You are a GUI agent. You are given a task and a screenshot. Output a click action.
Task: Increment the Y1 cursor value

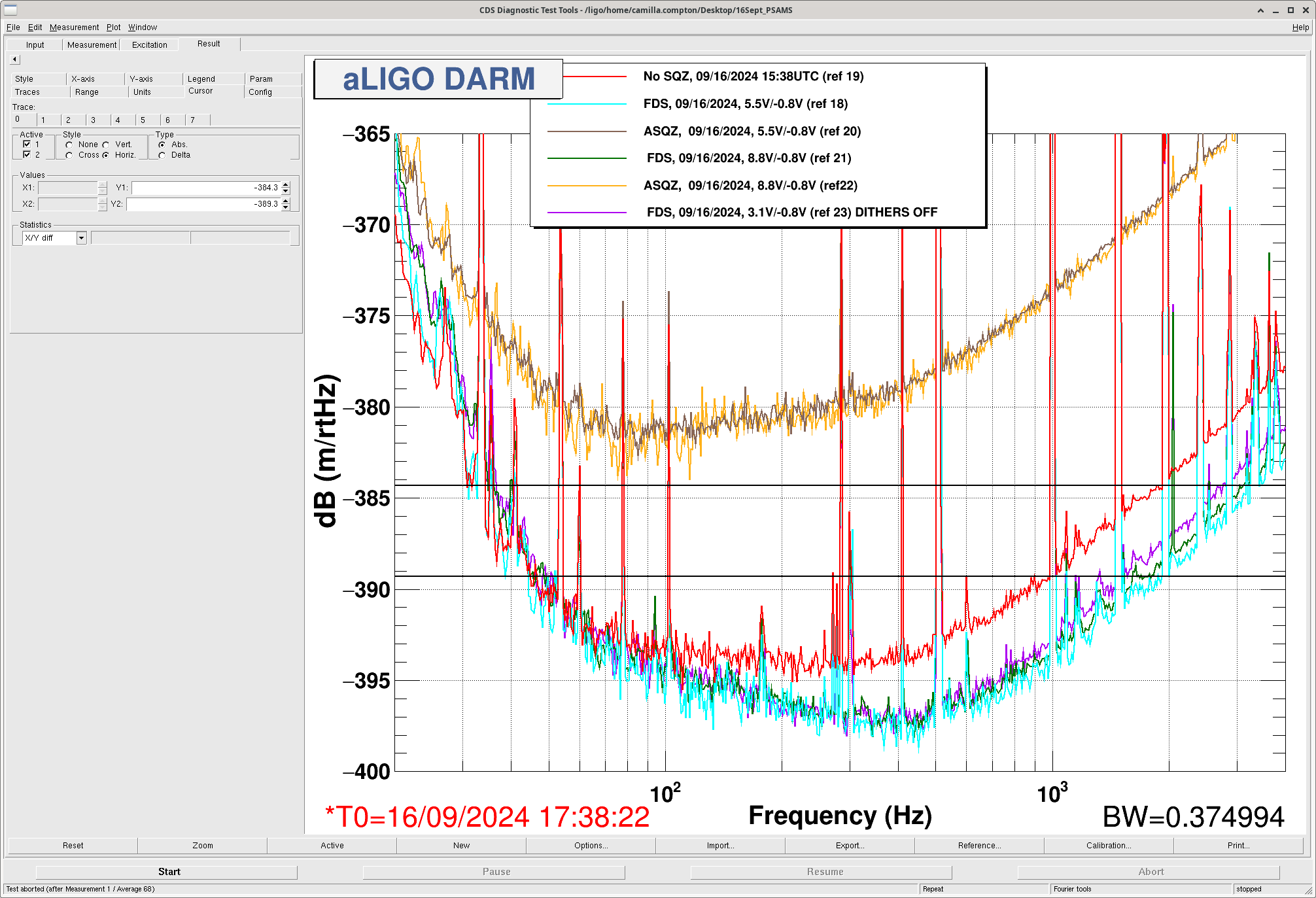pyautogui.click(x=286, y=184)
